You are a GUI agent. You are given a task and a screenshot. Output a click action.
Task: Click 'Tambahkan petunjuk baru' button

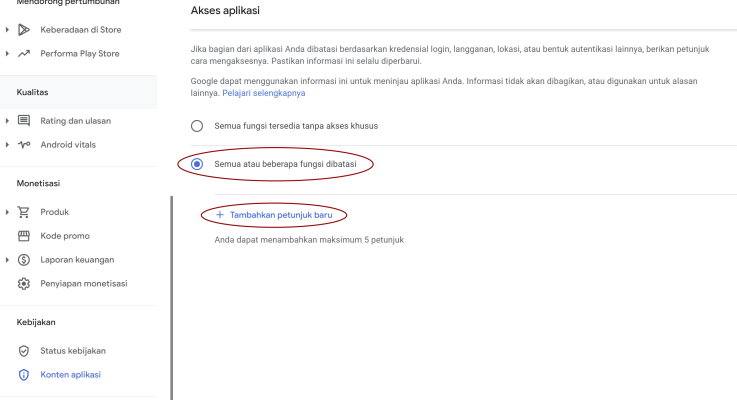(274, 215)
